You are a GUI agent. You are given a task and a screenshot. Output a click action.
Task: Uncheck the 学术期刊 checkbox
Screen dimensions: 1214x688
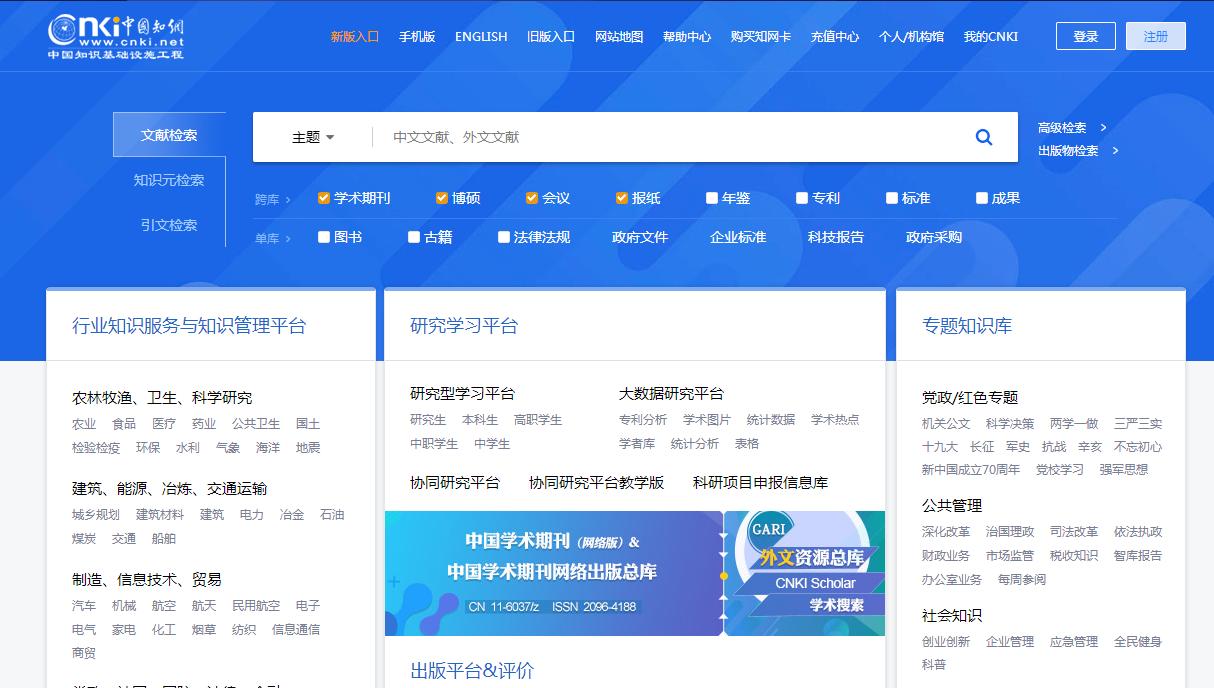coord(324,198)
